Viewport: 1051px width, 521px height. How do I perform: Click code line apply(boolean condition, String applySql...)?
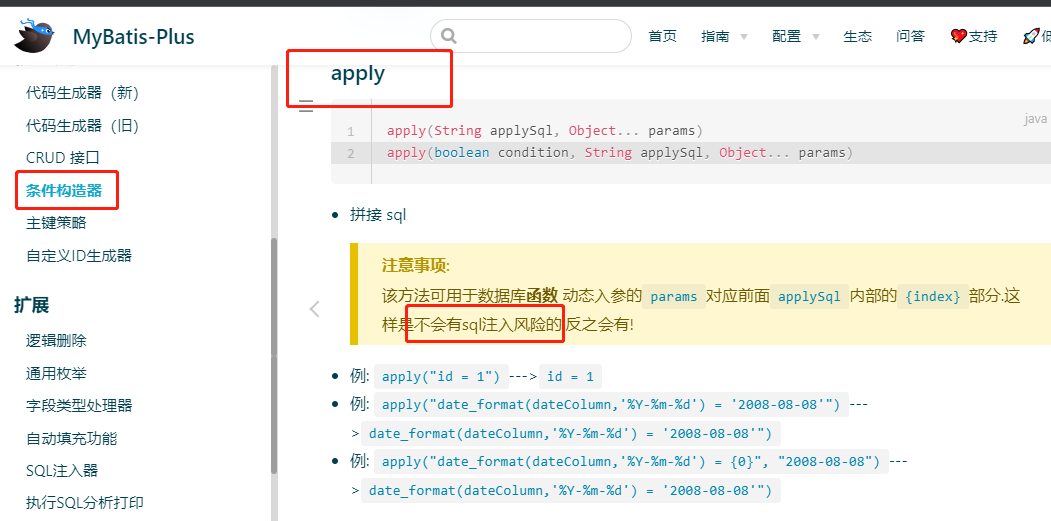(x=620, y=153)
